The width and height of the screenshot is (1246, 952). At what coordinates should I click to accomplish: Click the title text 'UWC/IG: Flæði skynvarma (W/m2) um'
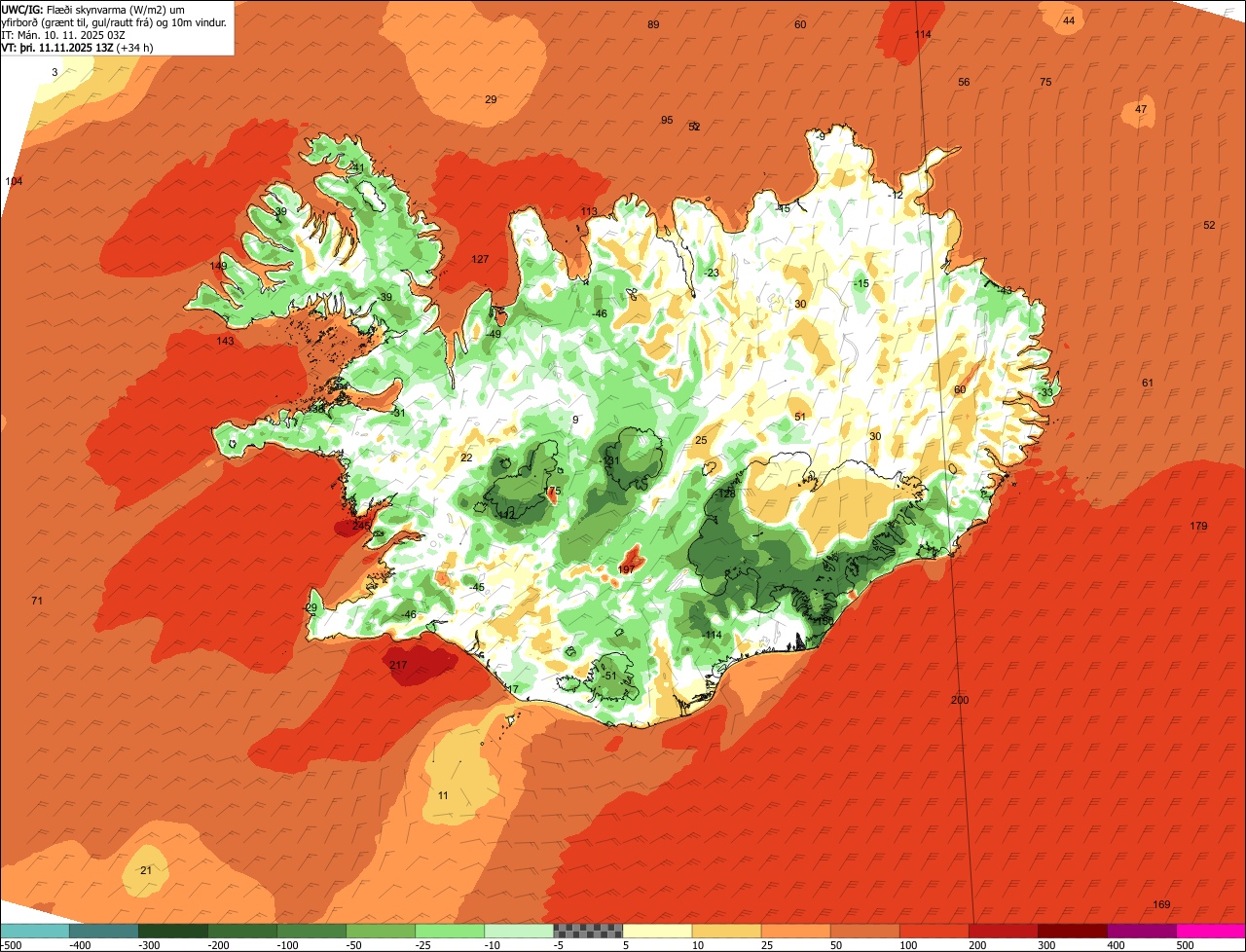tap(94, 10)
